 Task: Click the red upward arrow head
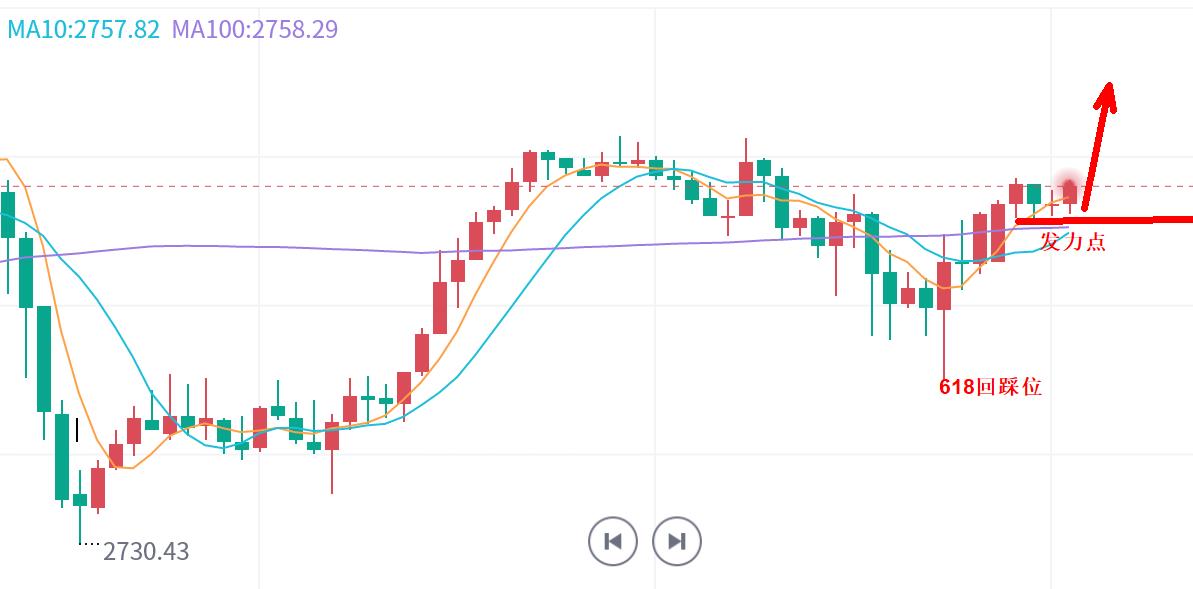(x=1106, y=97)
